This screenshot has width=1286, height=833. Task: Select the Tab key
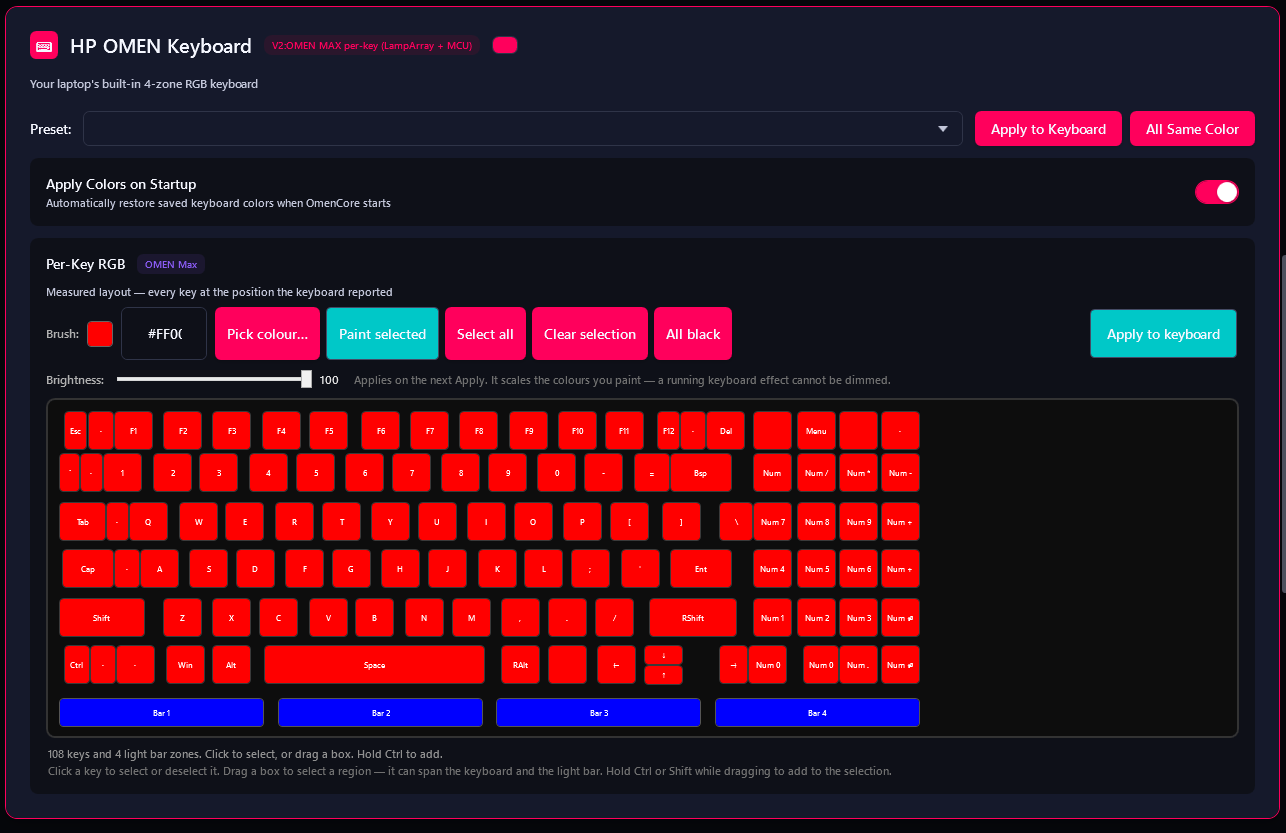pos(83,522)
